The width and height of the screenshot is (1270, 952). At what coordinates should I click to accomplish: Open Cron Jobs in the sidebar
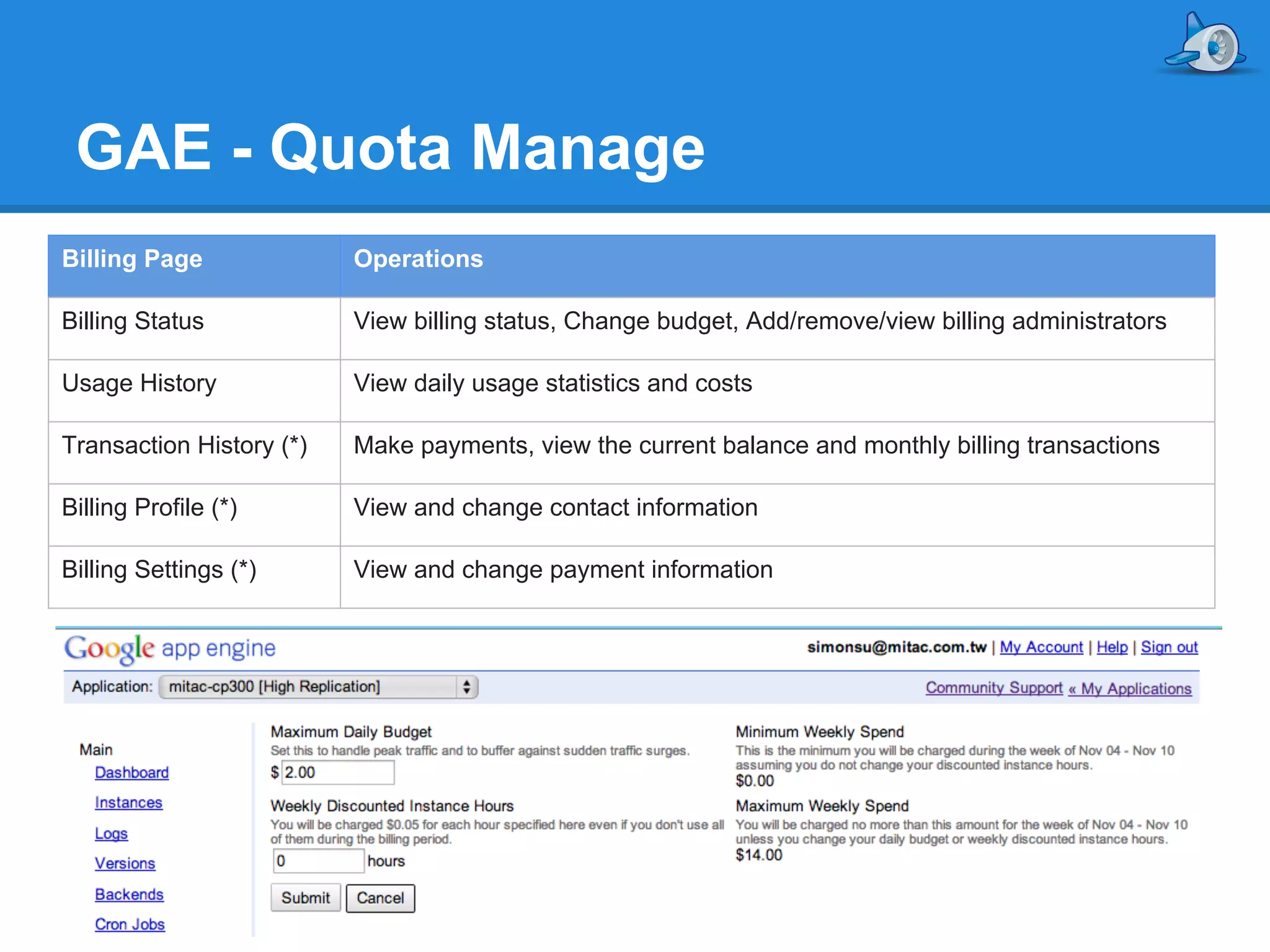130,924
